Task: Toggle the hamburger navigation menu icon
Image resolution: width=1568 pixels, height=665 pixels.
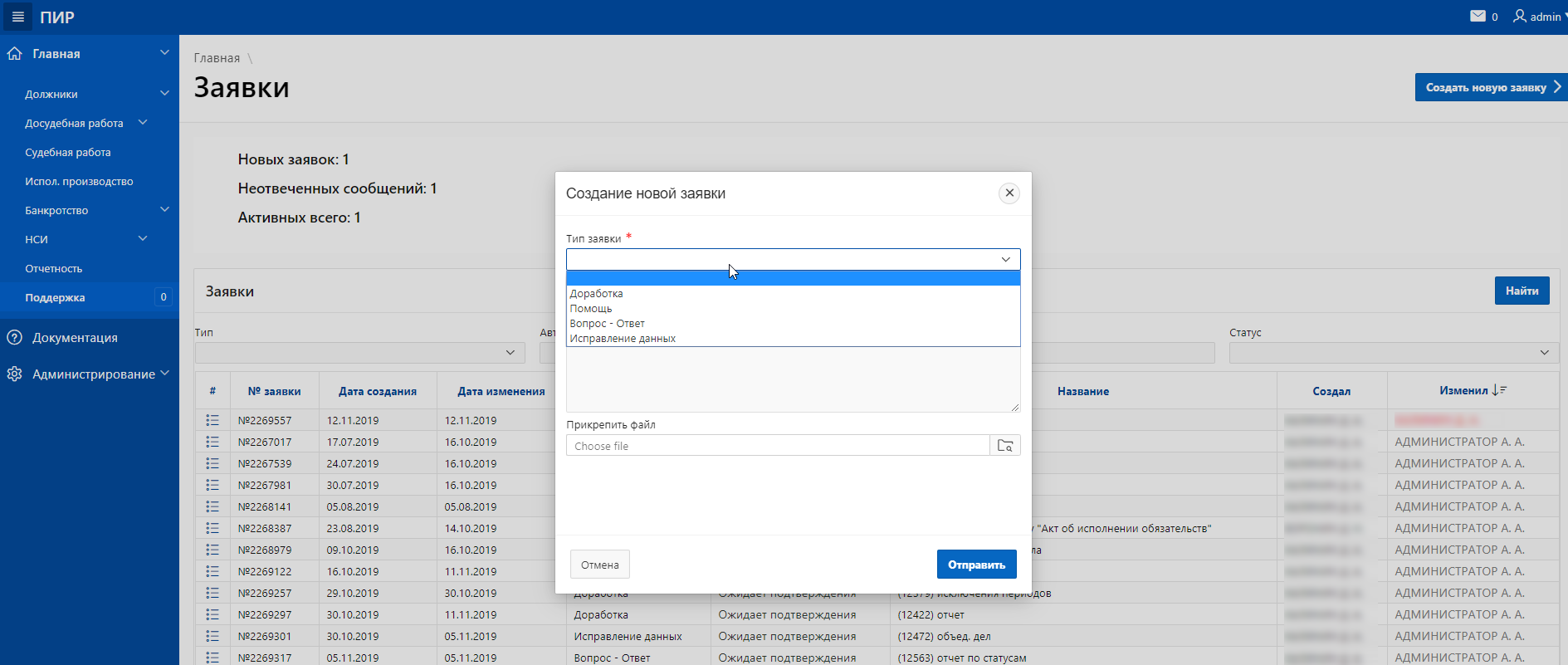Action: point(17,17)
